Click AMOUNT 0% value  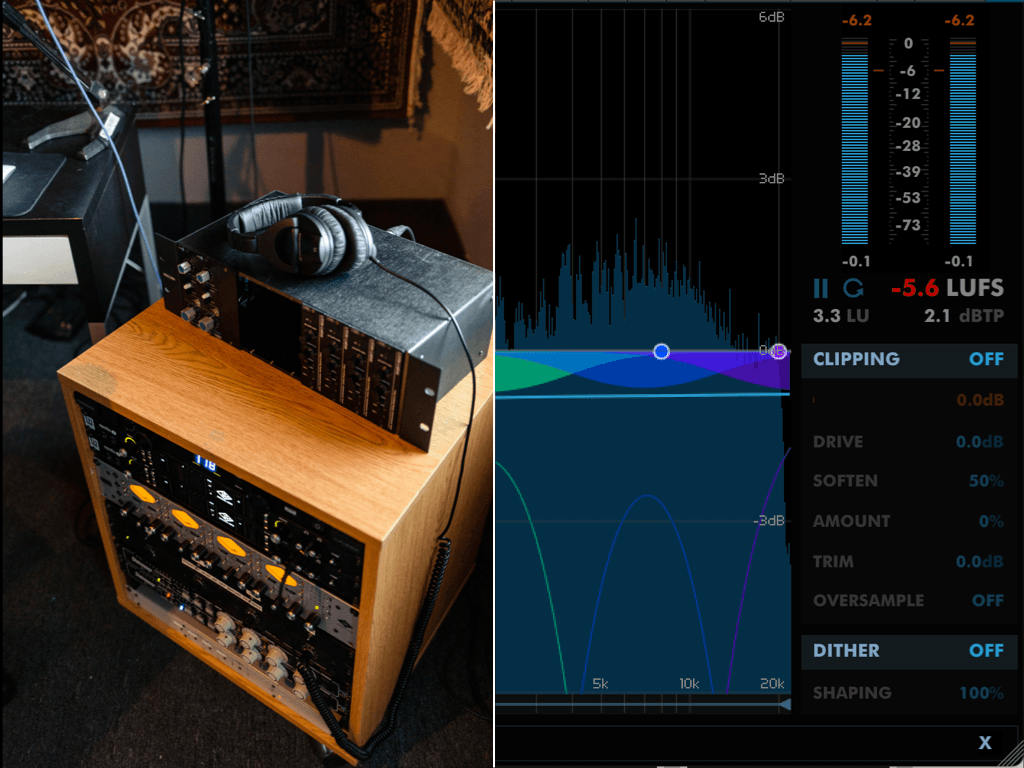click(x=990, y=521)
